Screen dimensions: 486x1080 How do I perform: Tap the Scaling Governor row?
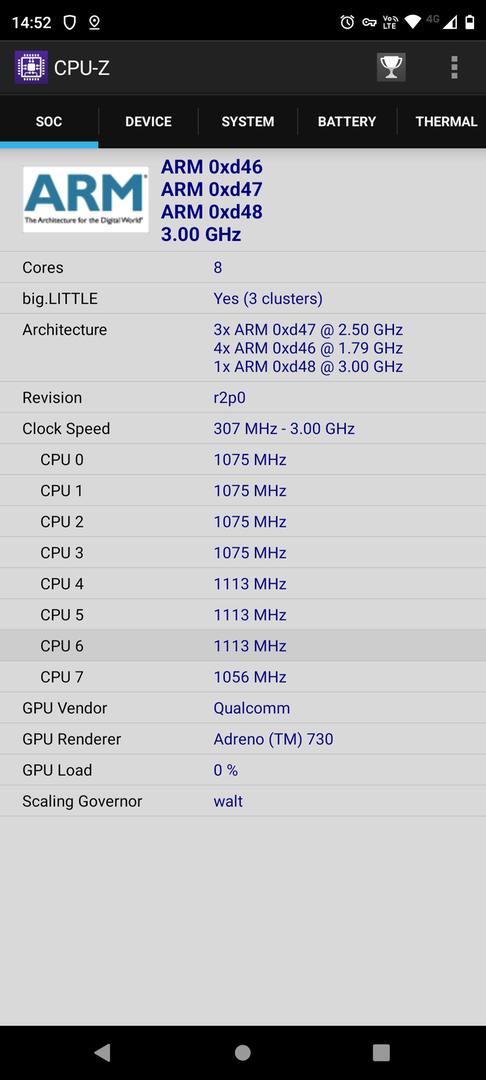click(243, 801)
